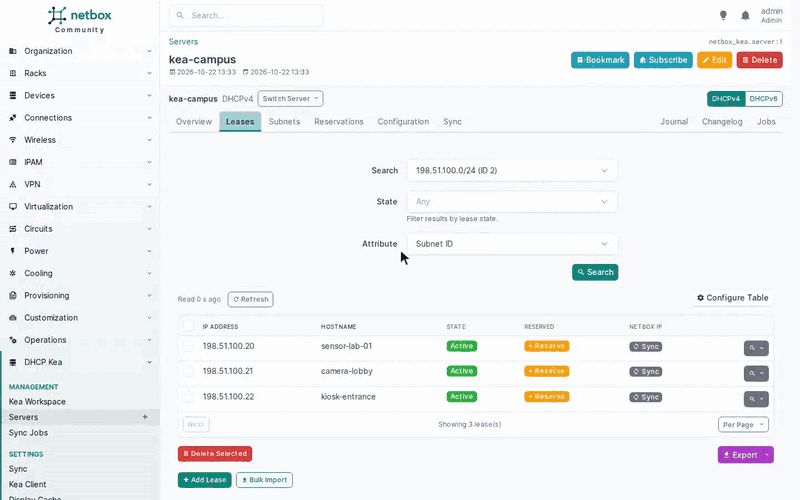Click Configure Table button
This screenshot has height=500, width=800.
pos(733,298)
